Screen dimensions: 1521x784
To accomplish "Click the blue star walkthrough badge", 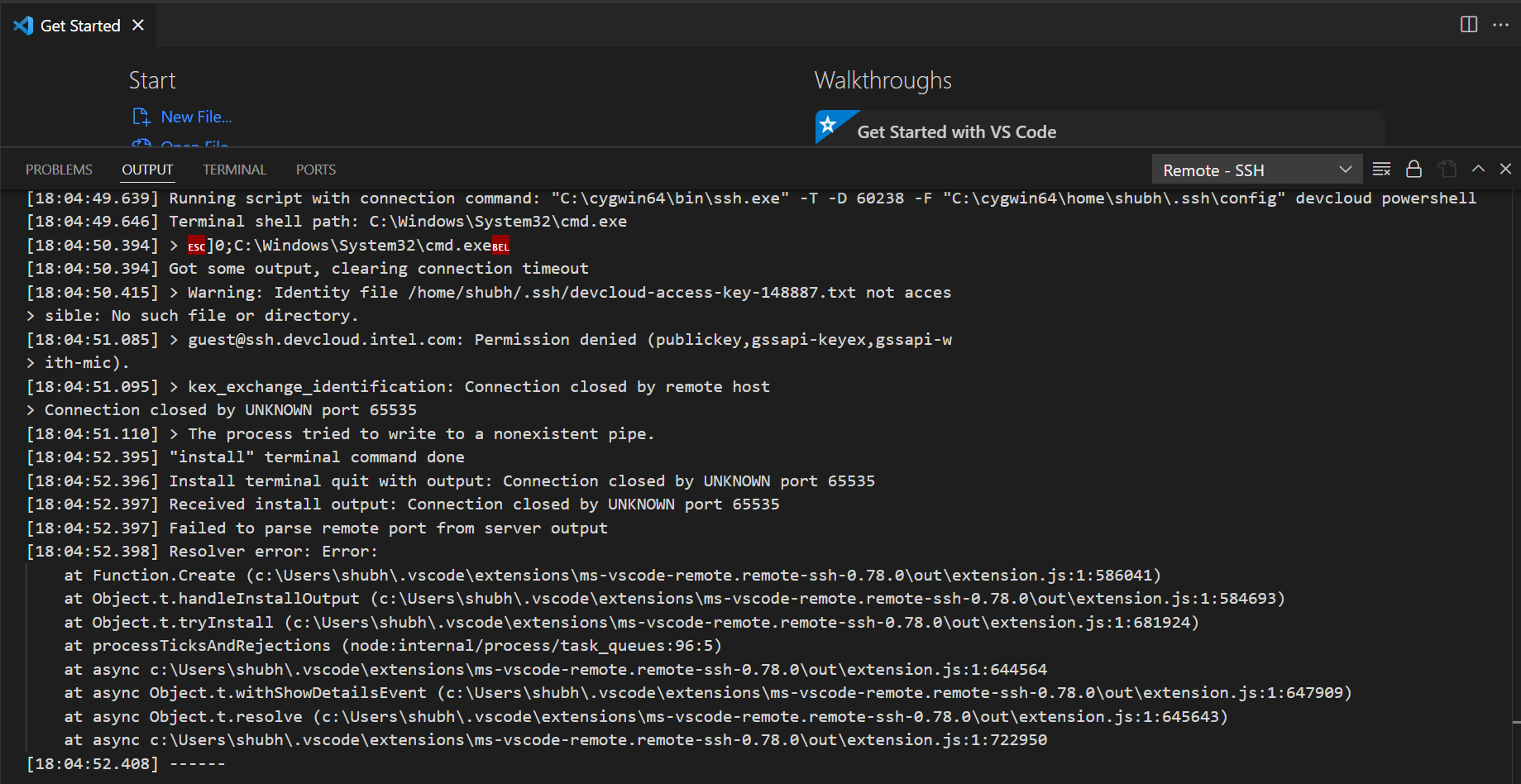I will click(x=829, y=125).
